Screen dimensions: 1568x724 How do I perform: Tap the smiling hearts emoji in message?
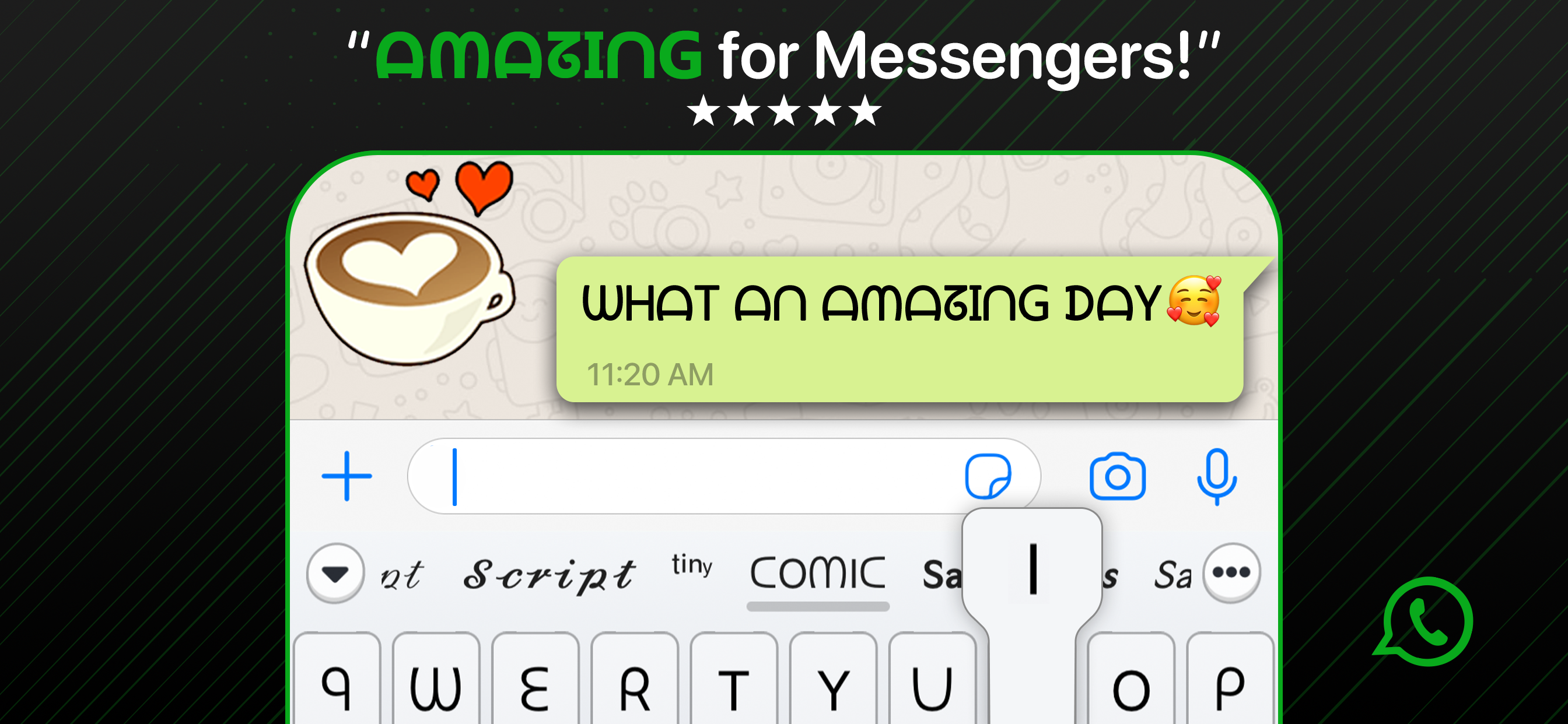[1193, 301]
